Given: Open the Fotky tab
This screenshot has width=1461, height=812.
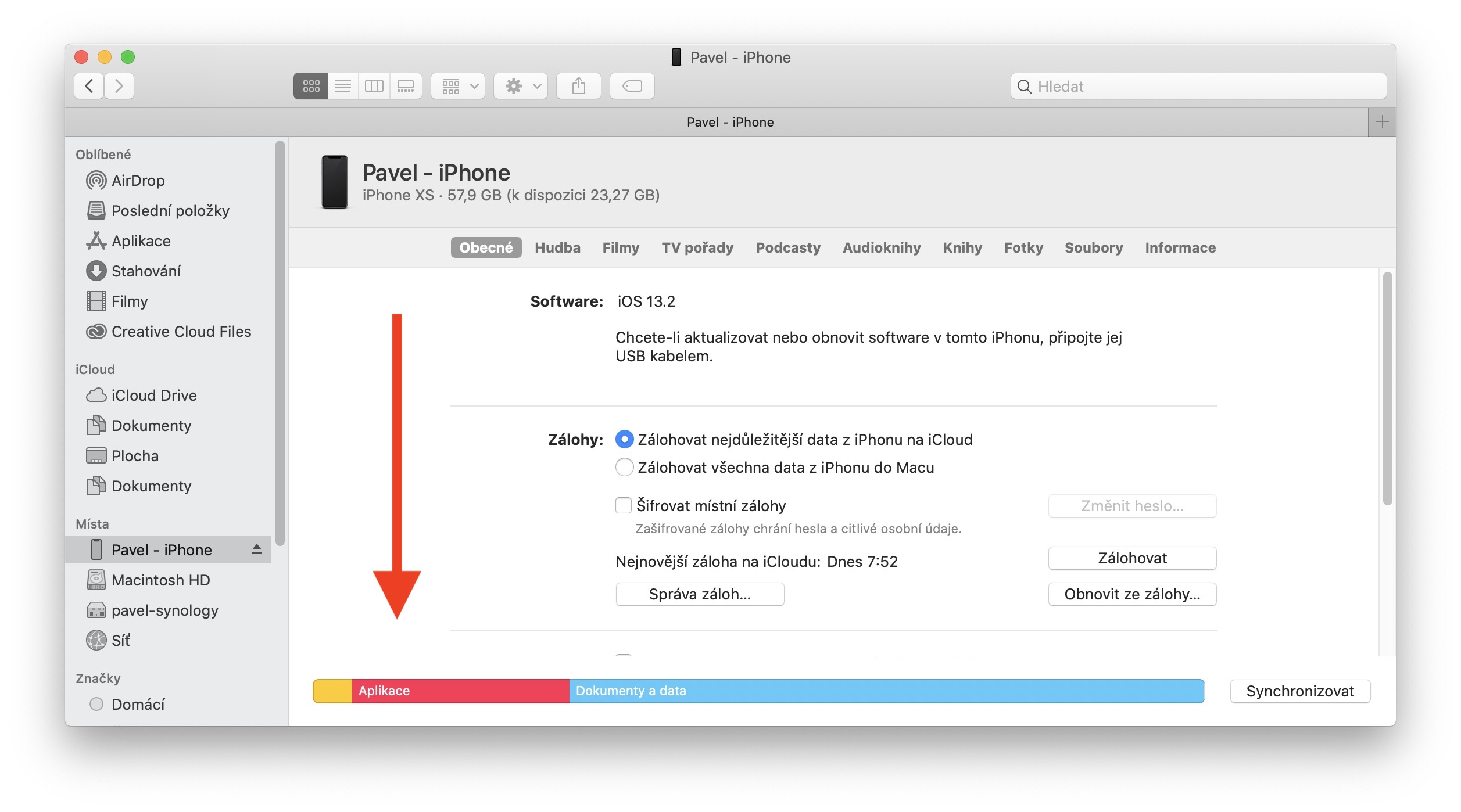Looking at the screenshot, I should click(1023, 248).
